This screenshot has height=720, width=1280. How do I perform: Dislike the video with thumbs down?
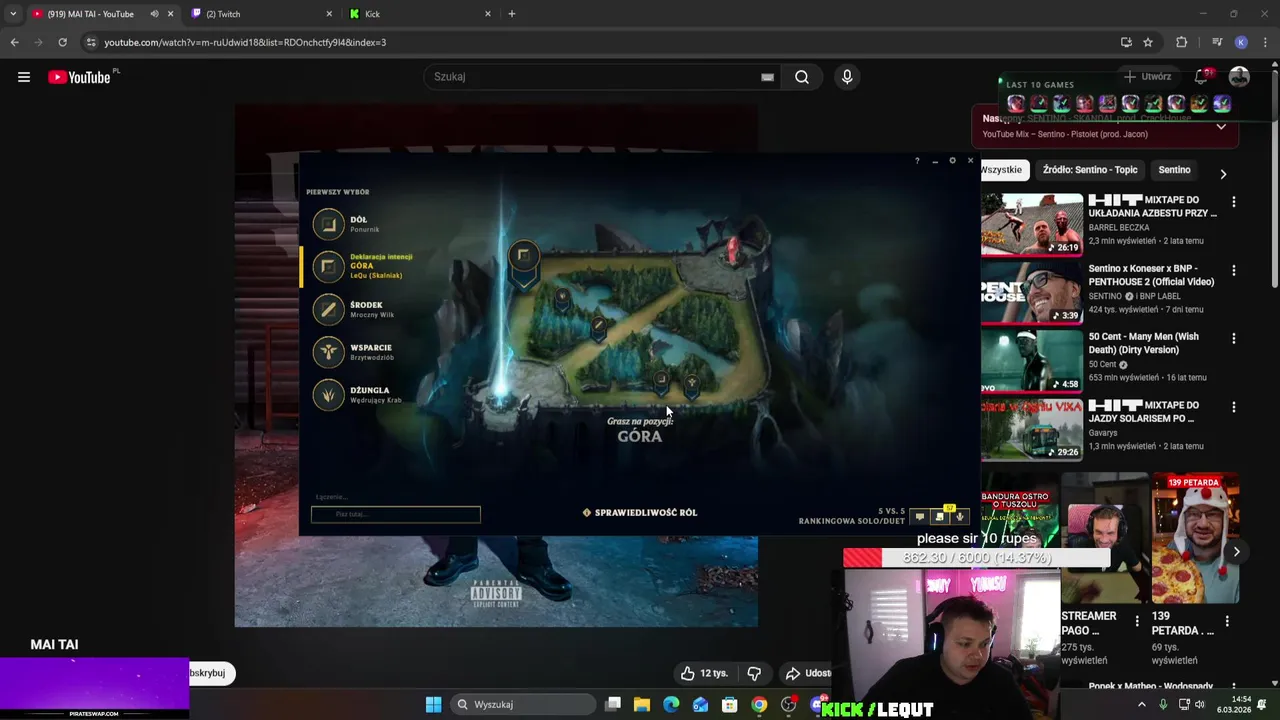[x=754, y=673]
